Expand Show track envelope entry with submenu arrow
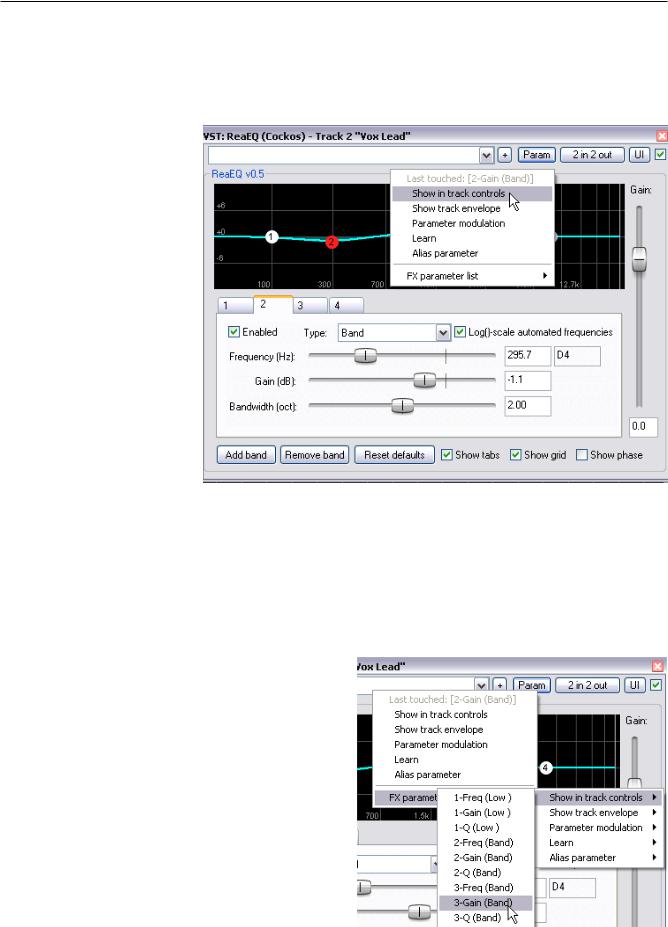Screen dimensions: 668x927 (599, 813)
